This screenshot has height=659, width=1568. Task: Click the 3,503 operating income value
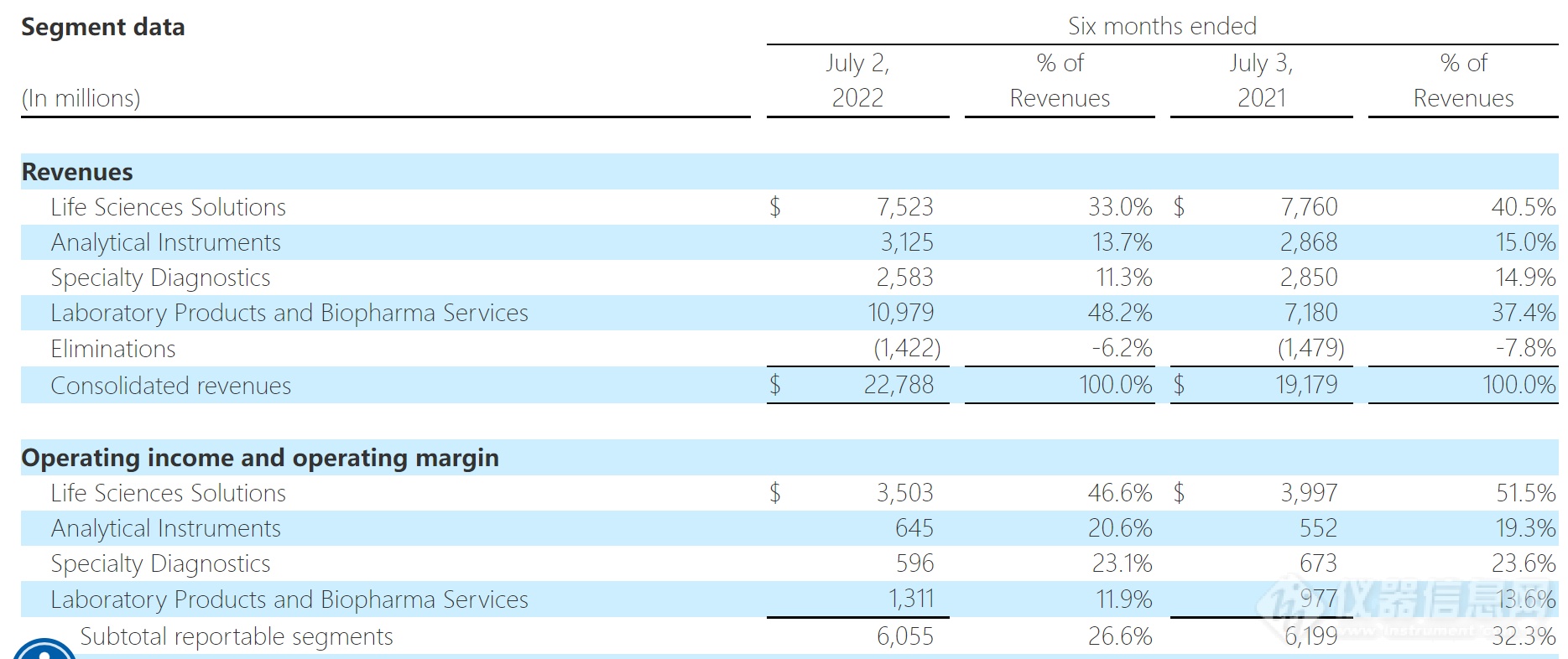(905, 493)
